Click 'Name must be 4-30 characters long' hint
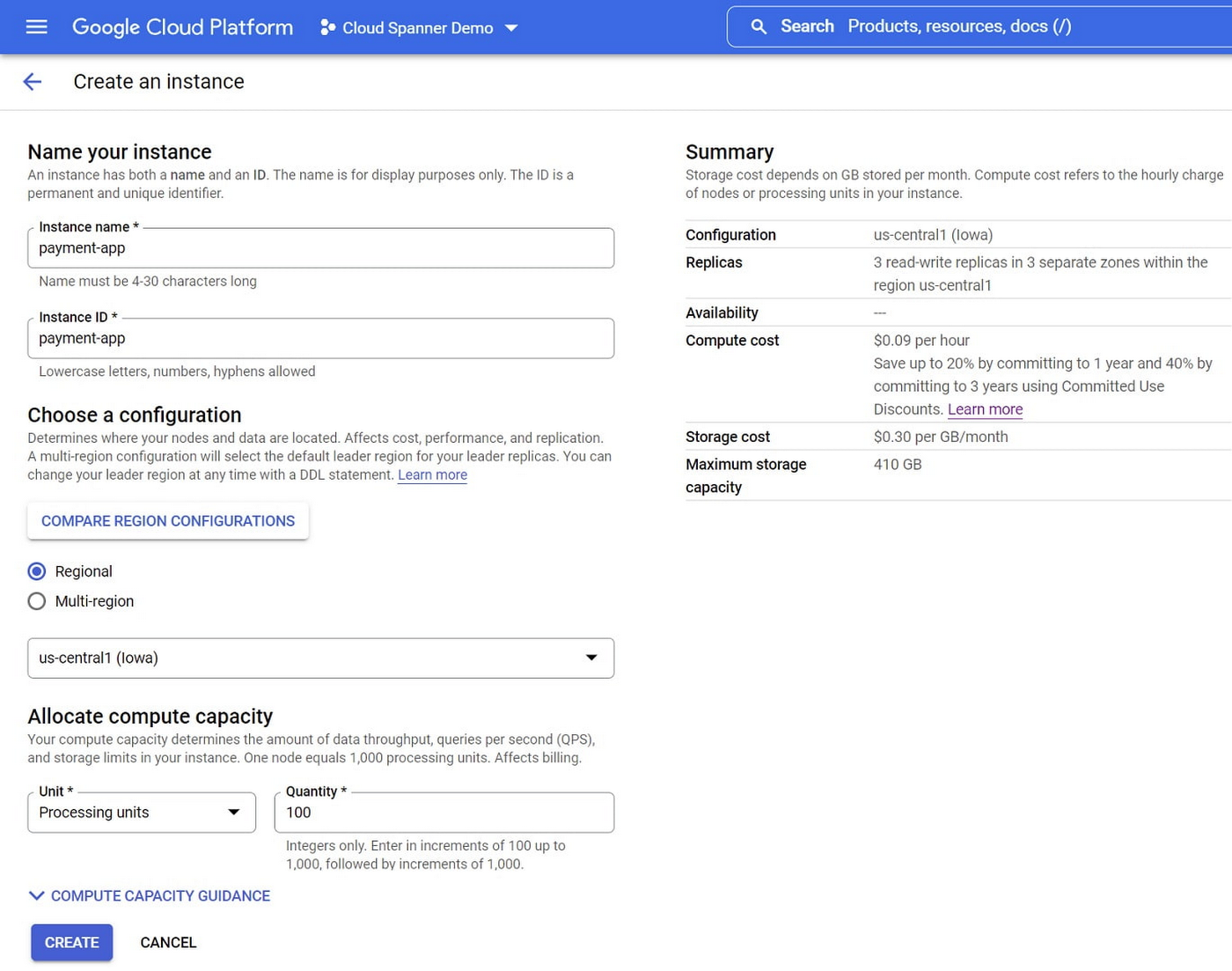Screen dimensions: 1232x971 pos(148,282)
